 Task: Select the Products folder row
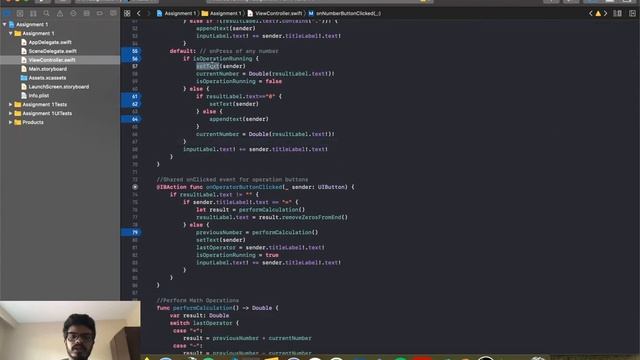[x=60, y=122]
